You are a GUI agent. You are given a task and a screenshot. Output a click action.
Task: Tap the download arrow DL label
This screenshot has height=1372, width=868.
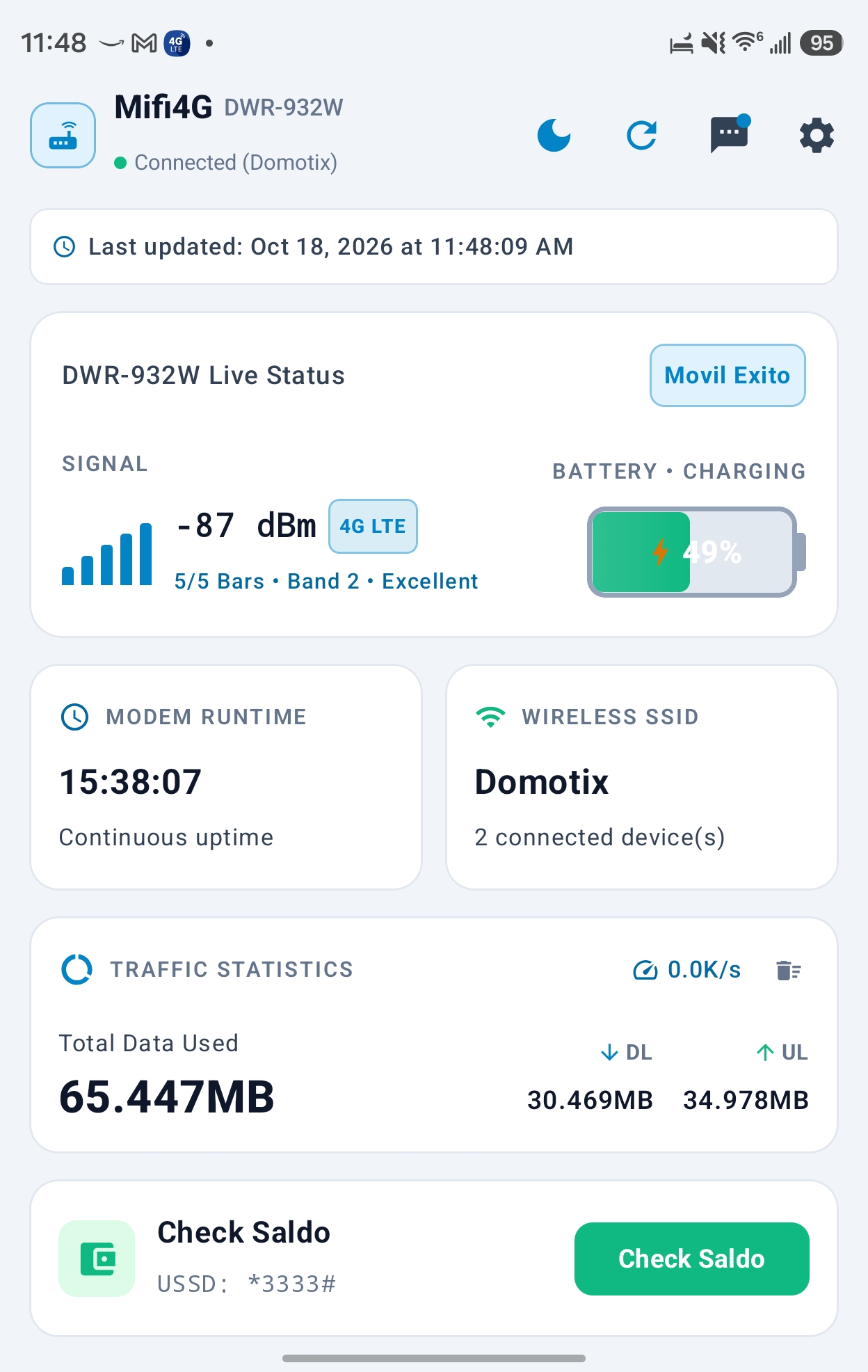coord(626,1052)
